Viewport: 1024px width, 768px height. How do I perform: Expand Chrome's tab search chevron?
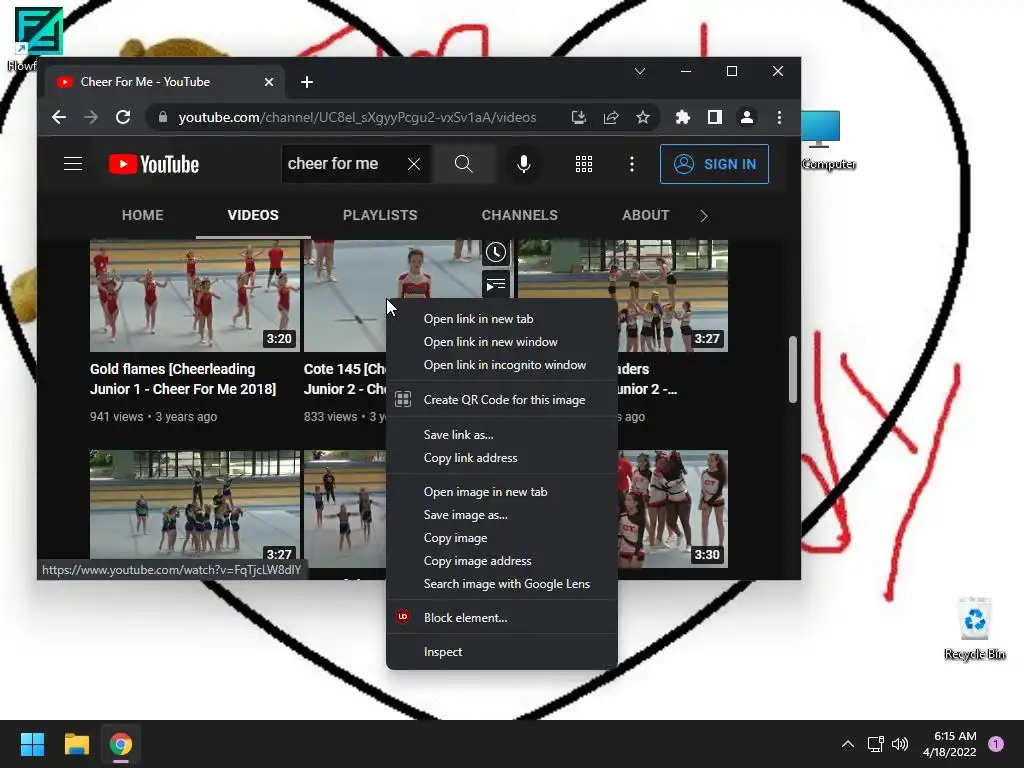coord(640,71)
